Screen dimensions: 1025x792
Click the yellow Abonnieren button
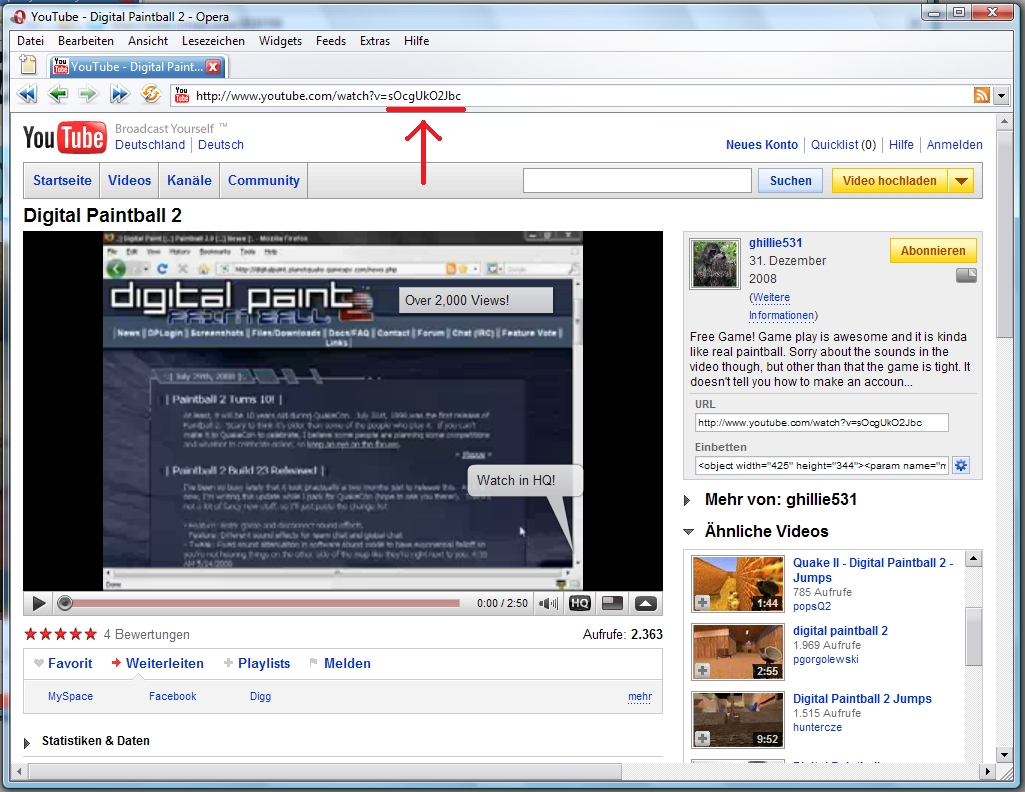932,251
